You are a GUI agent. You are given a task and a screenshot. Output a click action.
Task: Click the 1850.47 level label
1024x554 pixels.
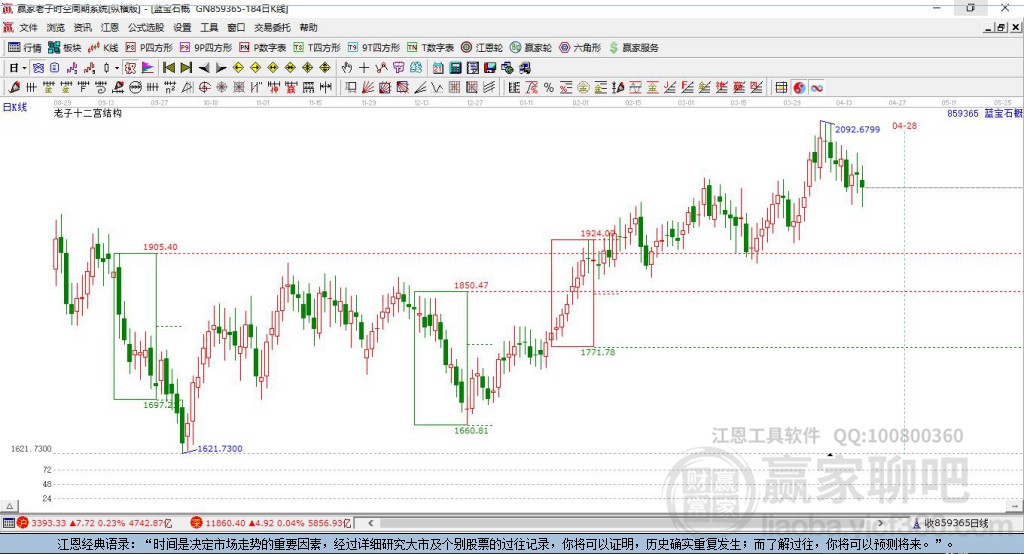pos(471,285)
